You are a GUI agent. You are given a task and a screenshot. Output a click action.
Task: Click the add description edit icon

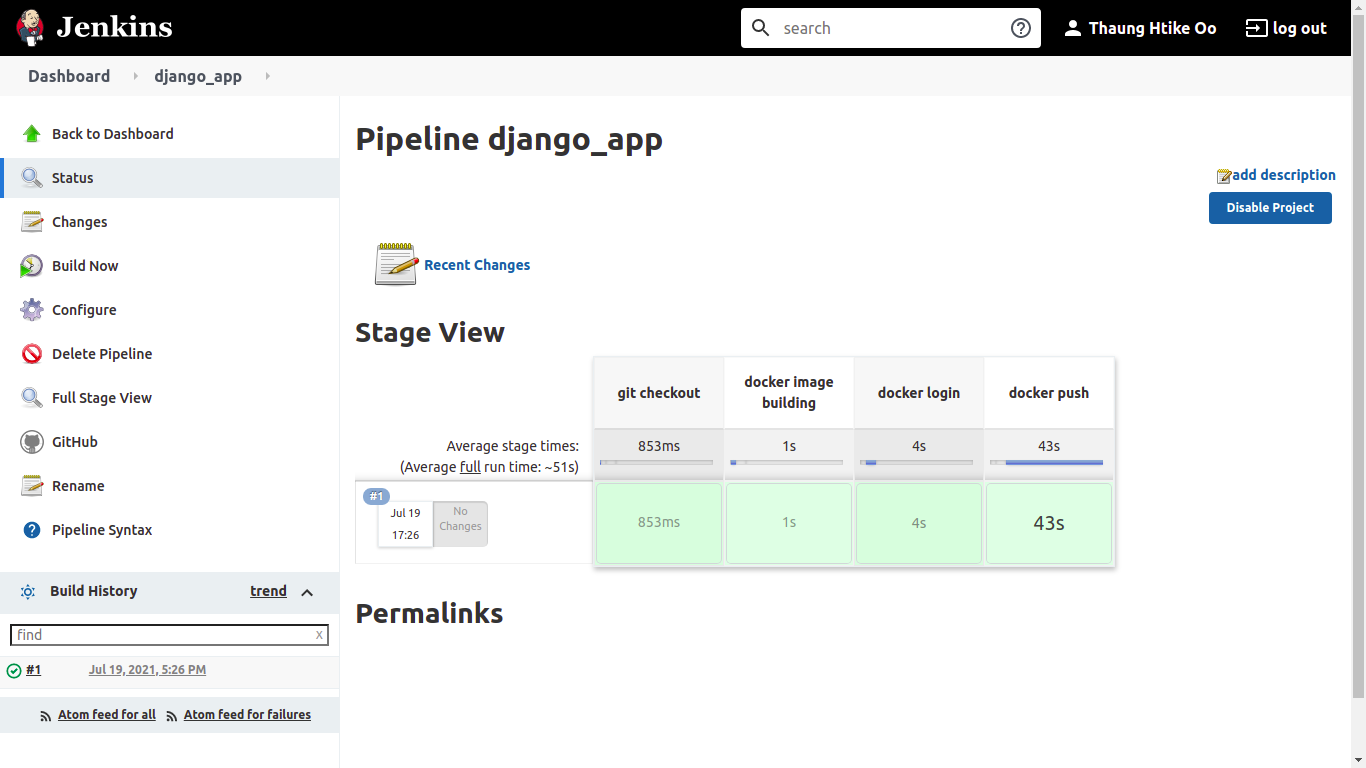[x=1224, y=176]
